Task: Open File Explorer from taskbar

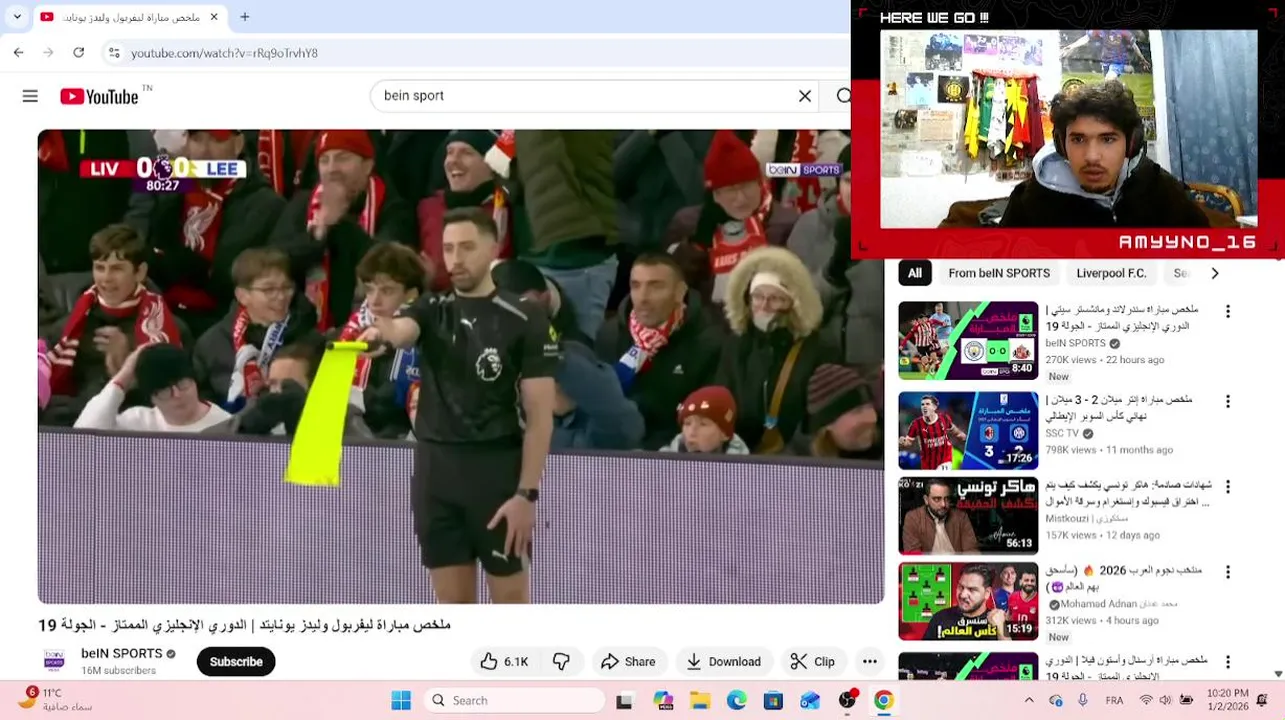Action: tap(700, 701)
